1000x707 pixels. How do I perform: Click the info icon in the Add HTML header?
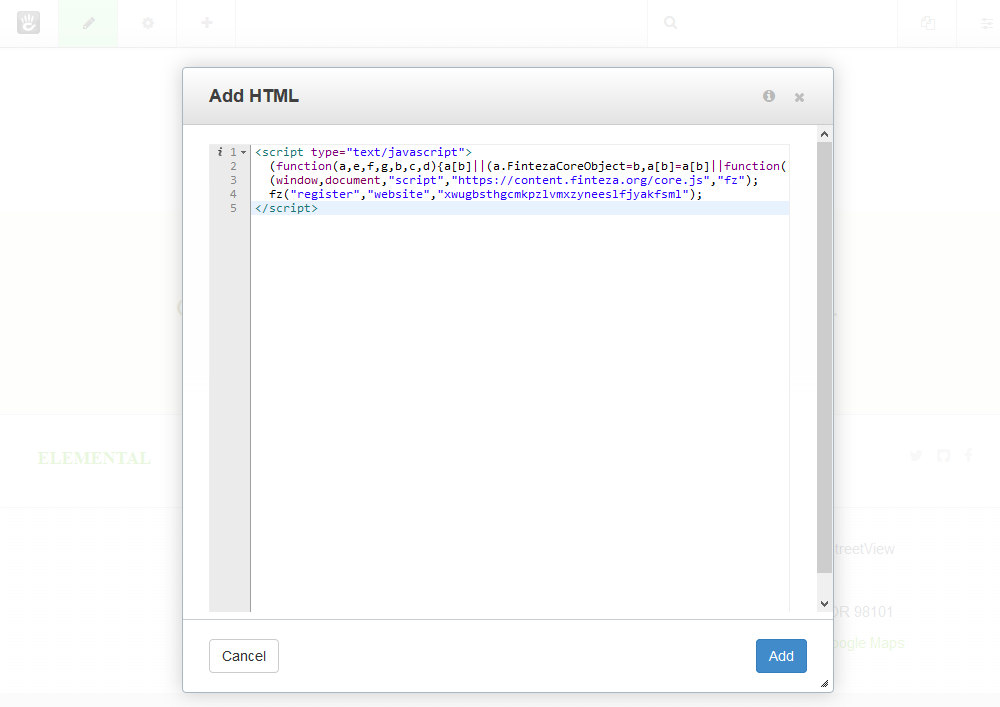[x=769, y=96]
